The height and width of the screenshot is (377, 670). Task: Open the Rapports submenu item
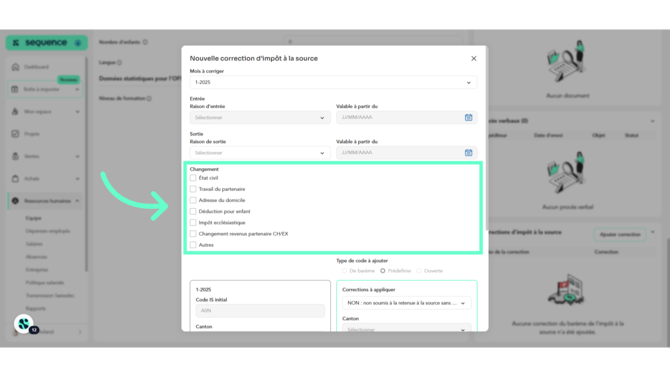pyautogui.click(x=35, y=309)
